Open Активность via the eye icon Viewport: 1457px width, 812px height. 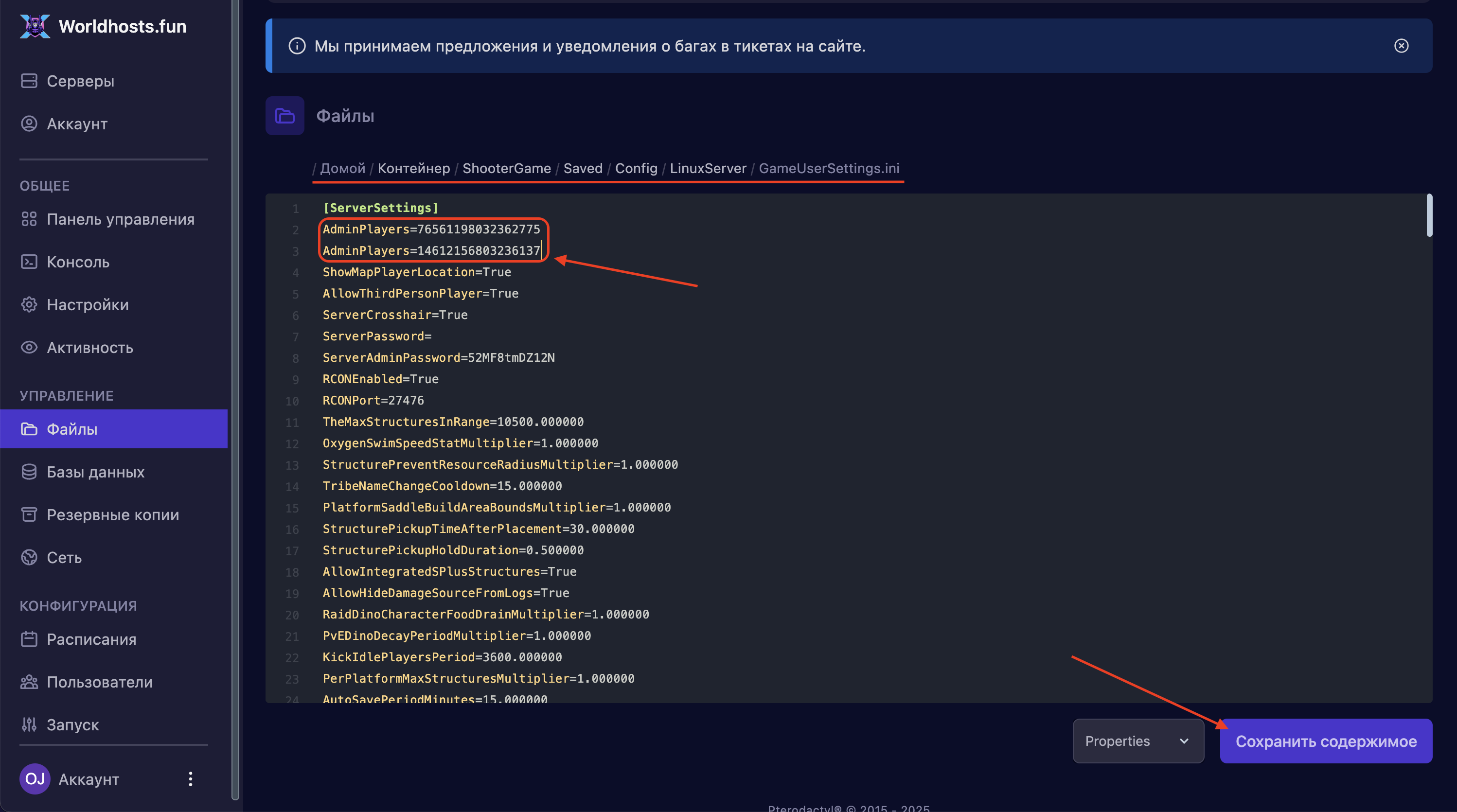(29, 347)
